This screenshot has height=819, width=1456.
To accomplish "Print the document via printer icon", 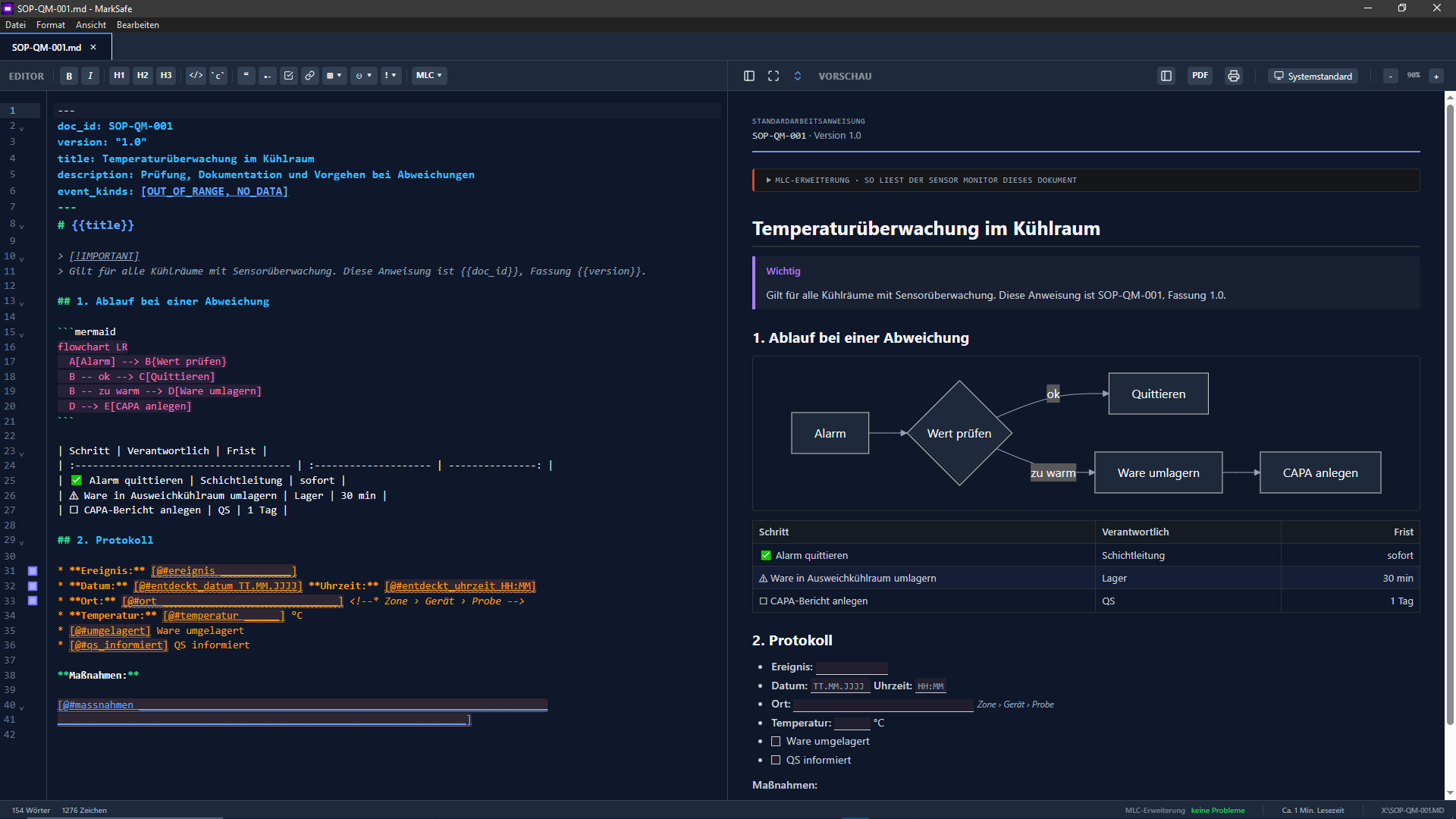I will point(1234,76).
